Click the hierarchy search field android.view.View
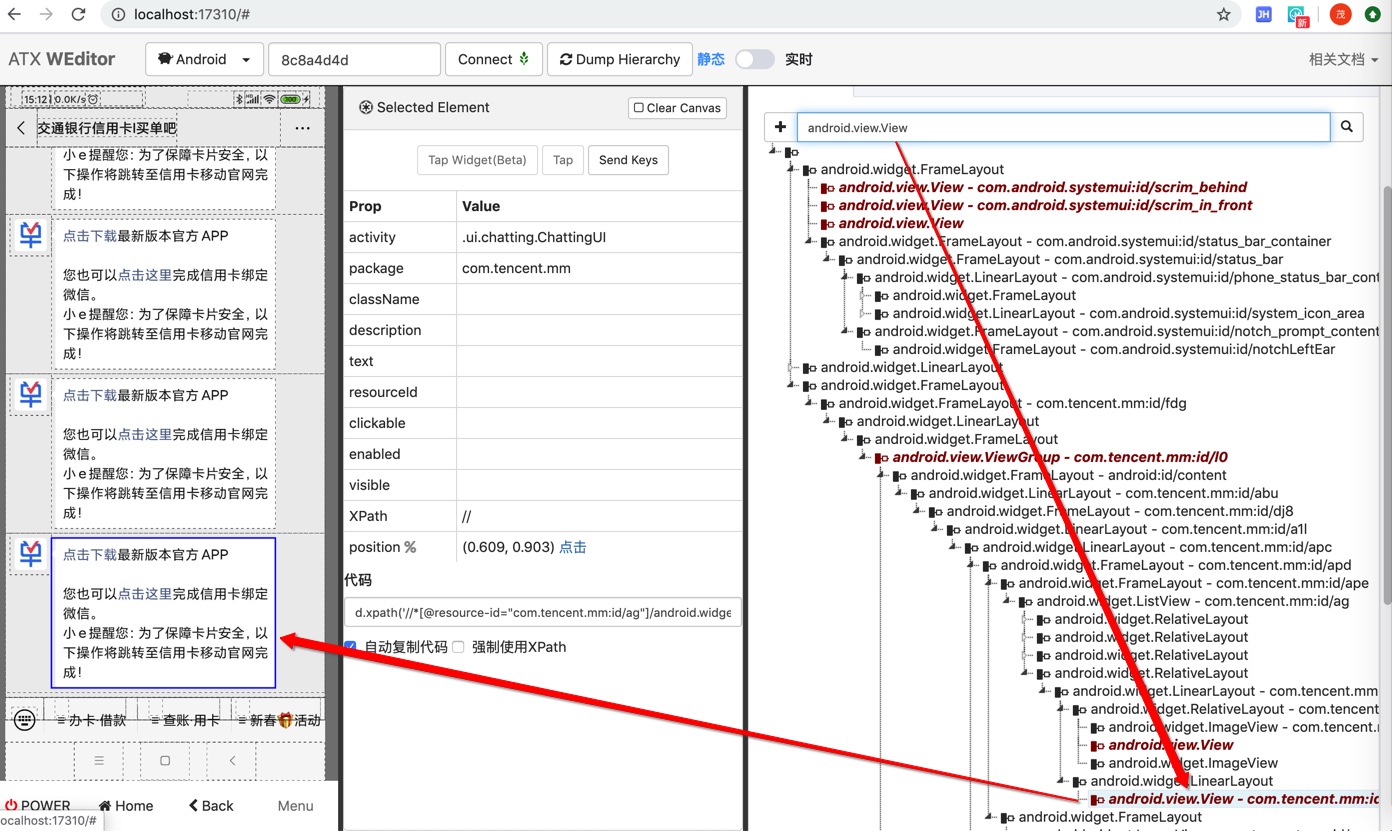Screen dimensions: 1392x832 1064,127
